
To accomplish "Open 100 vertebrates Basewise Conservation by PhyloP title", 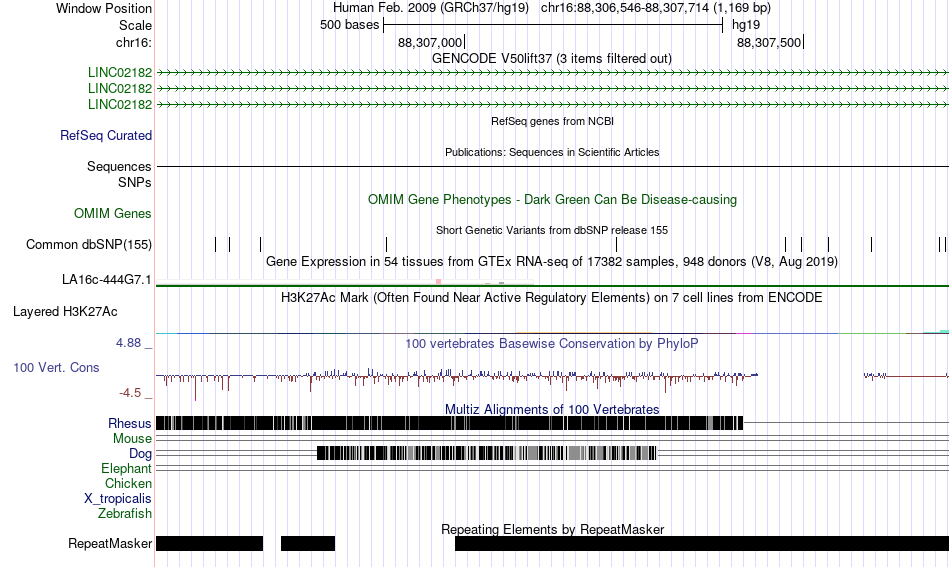I will tap(552, 343).
